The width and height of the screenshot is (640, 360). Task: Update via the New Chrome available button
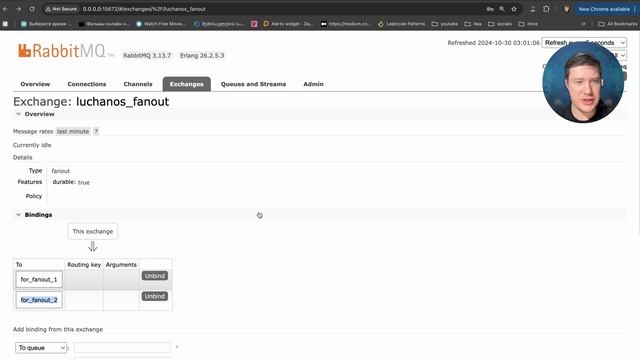pyautogui.click(x=604, y=9)
